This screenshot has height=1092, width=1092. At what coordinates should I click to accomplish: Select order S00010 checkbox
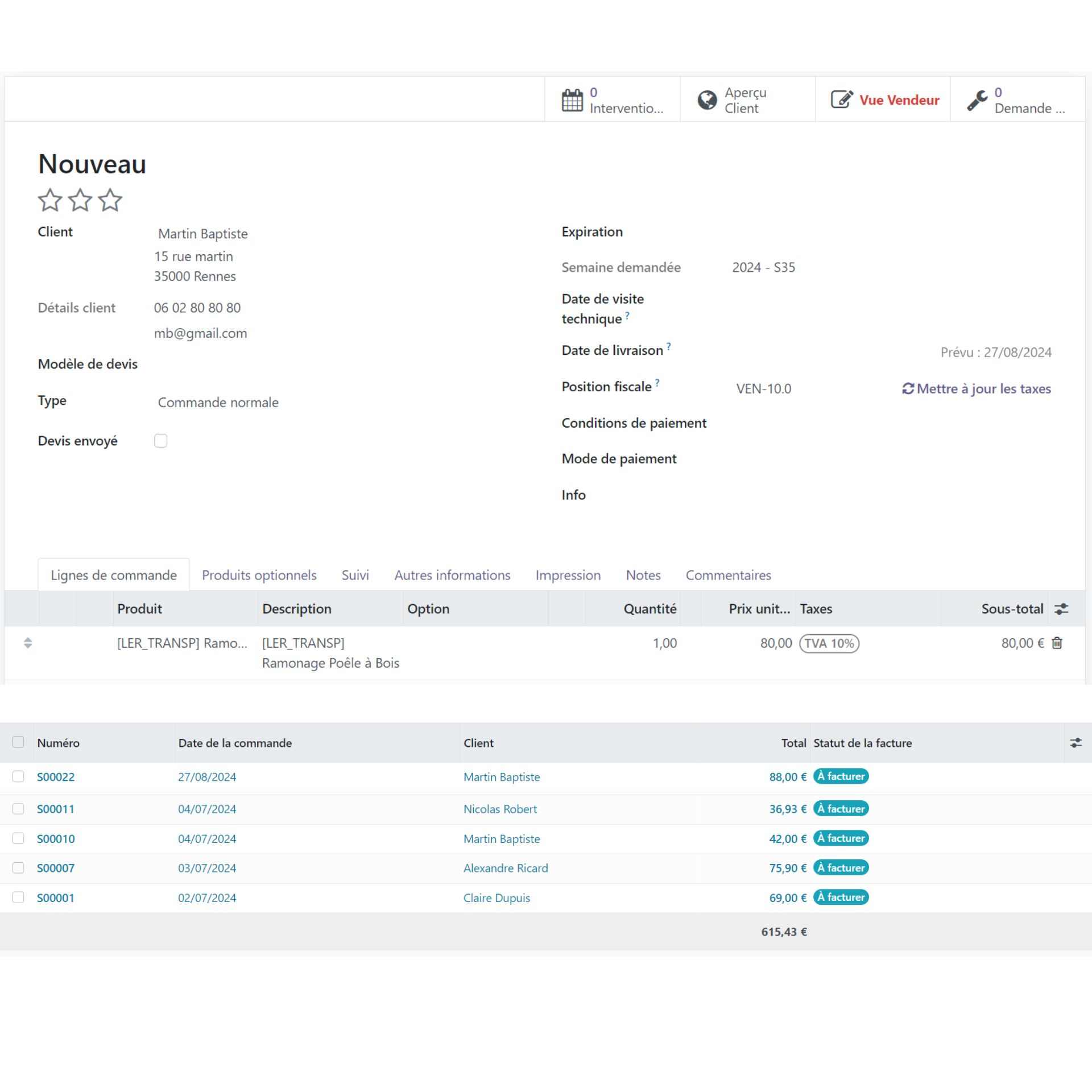point(18,838)
